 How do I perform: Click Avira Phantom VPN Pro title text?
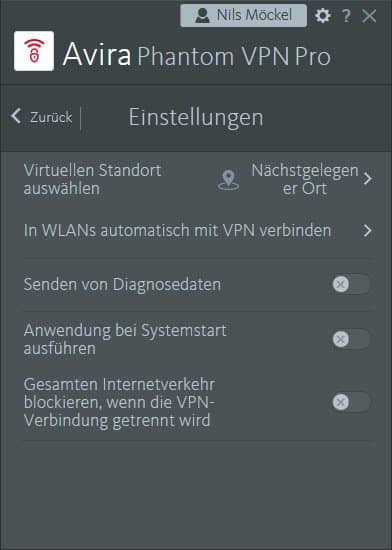click(x=197, y=54)
